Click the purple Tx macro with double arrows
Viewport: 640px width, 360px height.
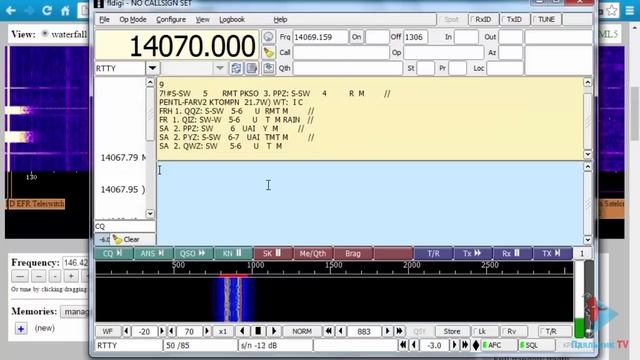tap(473, 253)
